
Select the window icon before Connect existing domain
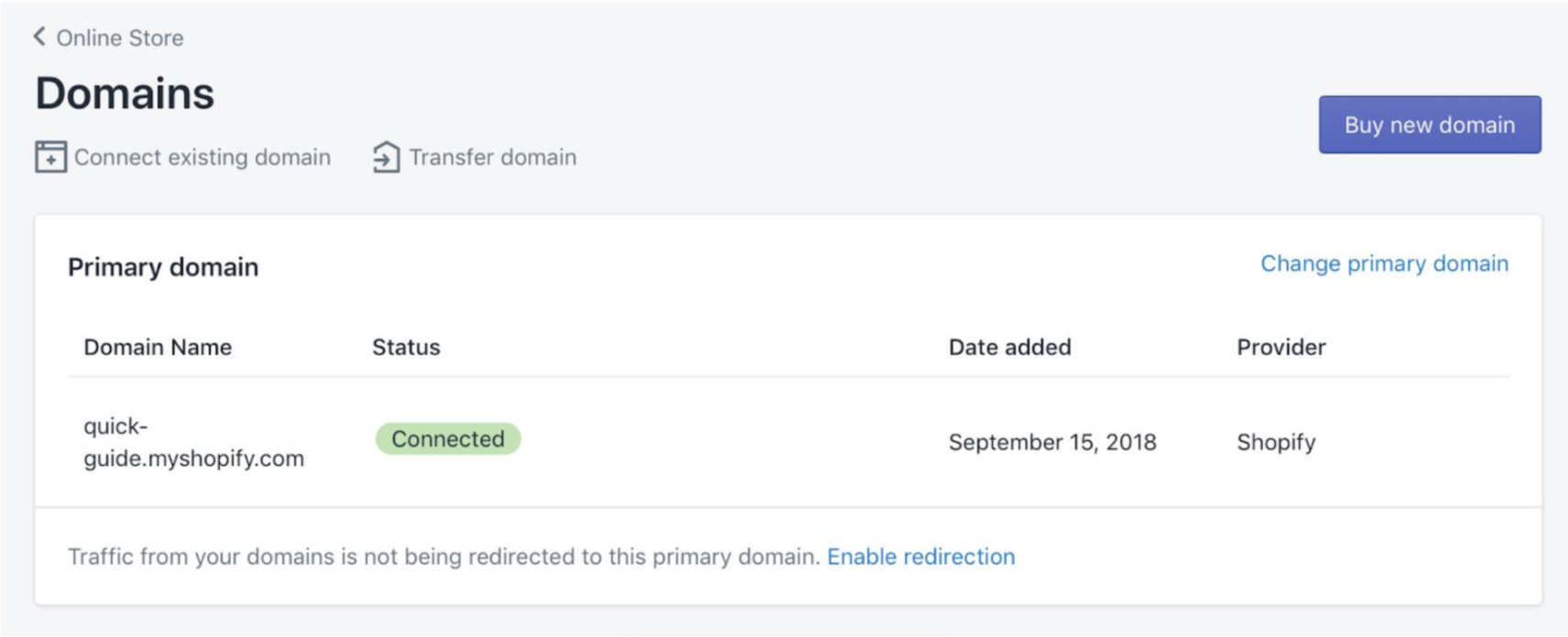tap(50, 157)
